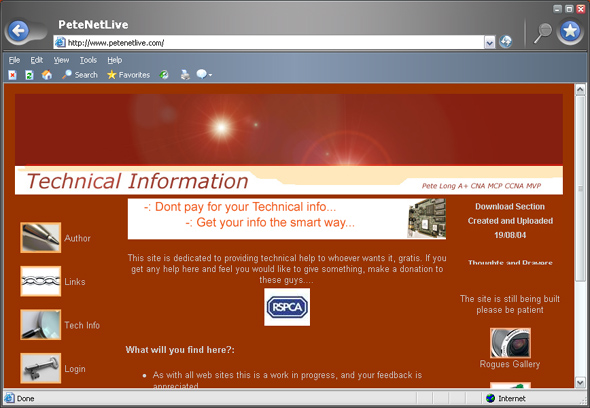Stop page loading with red X icon
This screenshot has height=408, width=590.
[12, 75]
